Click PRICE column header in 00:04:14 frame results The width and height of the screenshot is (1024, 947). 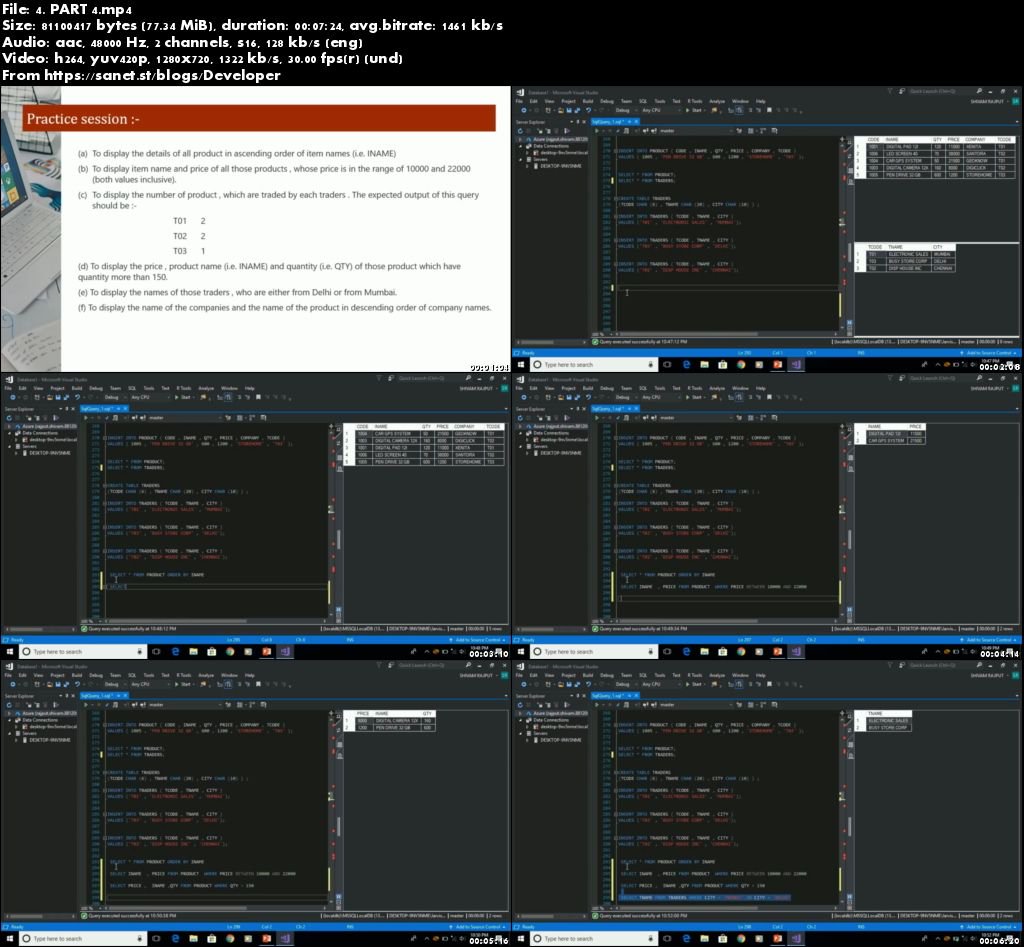click(x=915, y=426)
